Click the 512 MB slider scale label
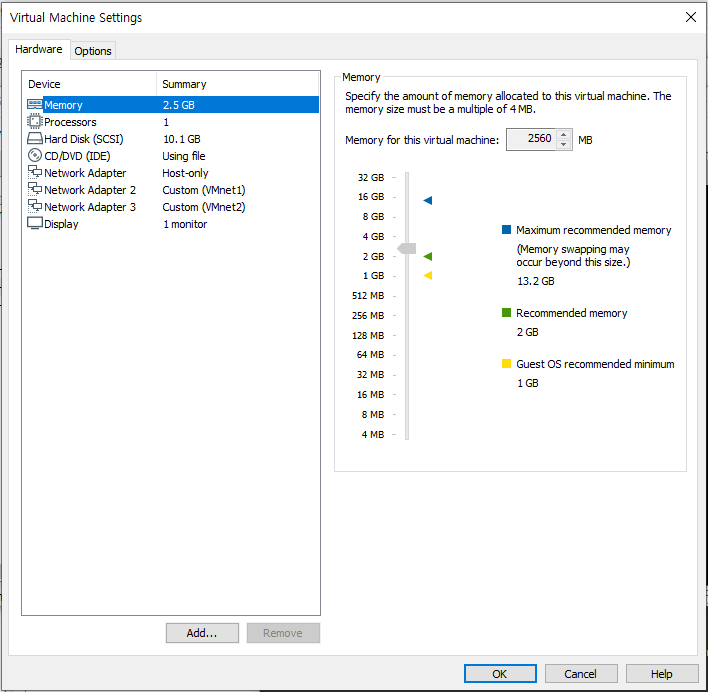708x692 pixels. [368, 296]
